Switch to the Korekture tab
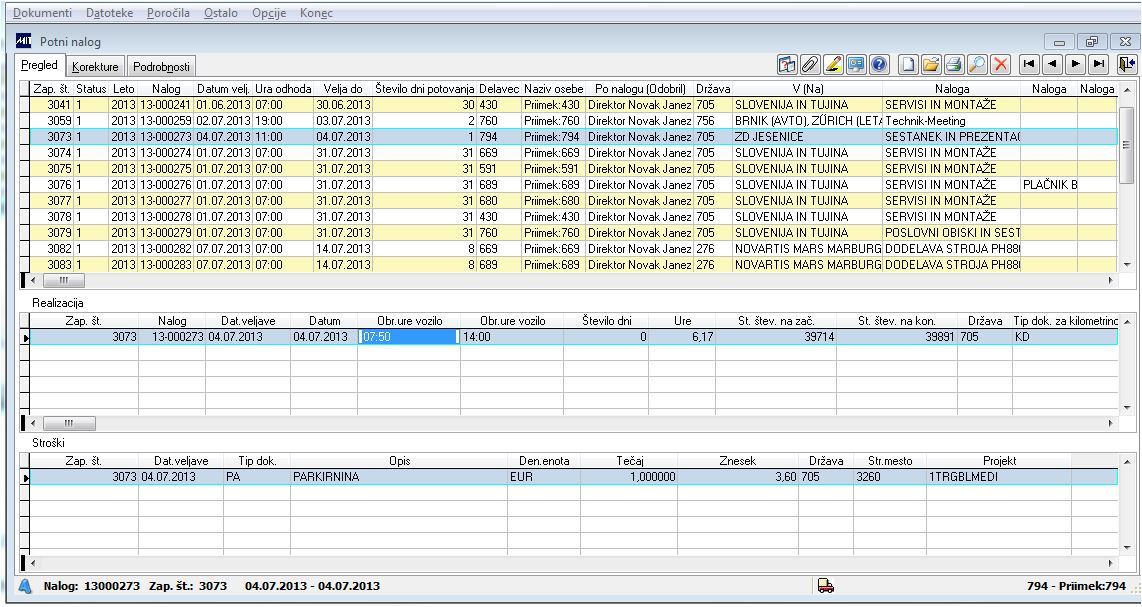This screenshot has height=607, width=1142. pyautogui.click(x=95, y=67)
